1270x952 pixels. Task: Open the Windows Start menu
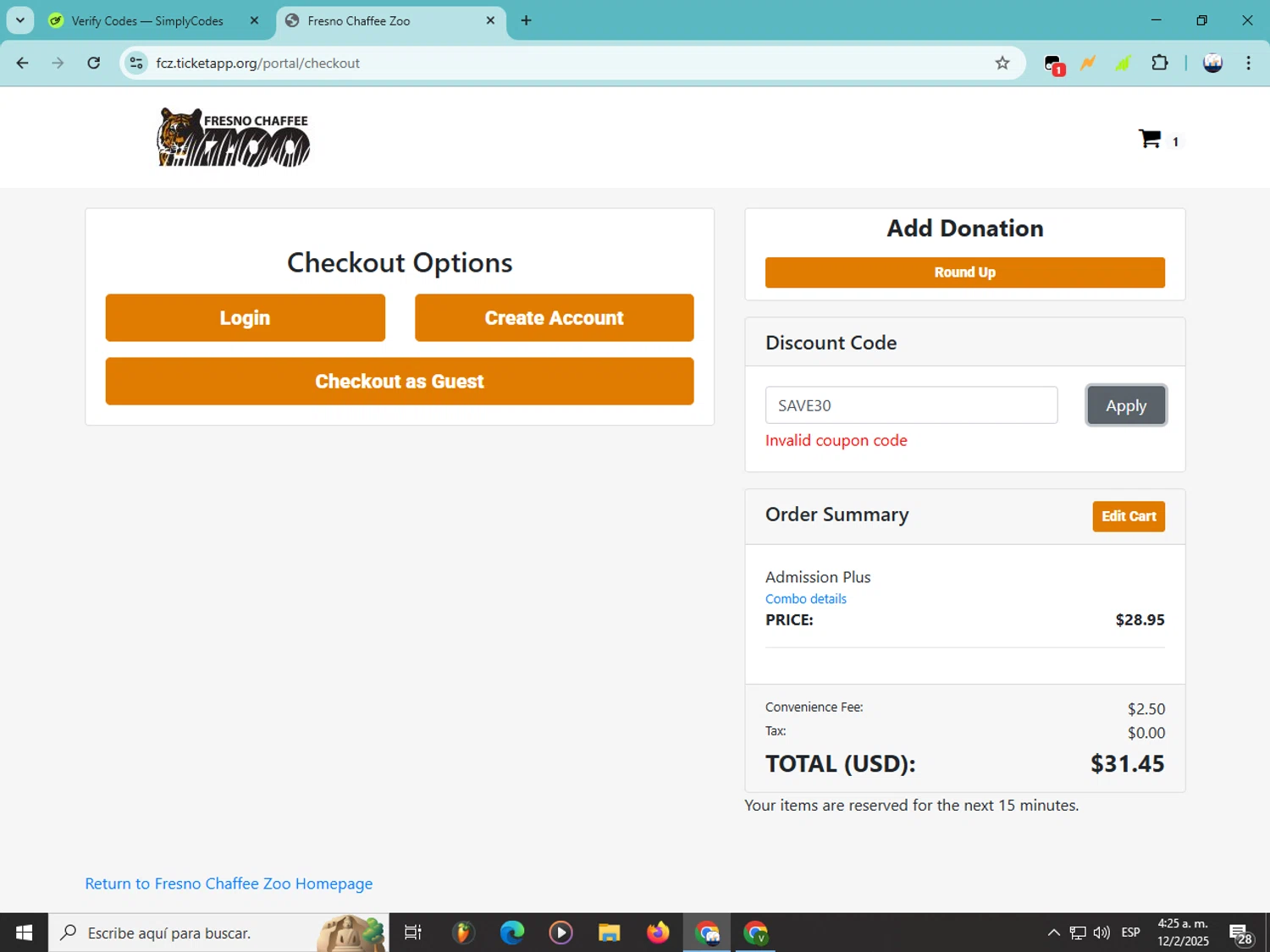24,933
